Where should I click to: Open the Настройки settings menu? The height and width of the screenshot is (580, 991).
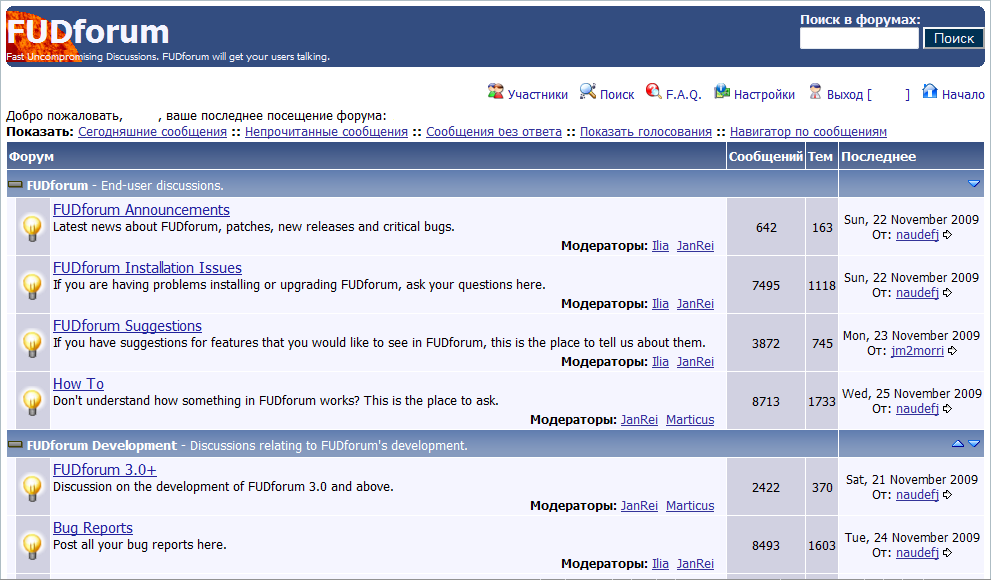click(x=764, y=94)
